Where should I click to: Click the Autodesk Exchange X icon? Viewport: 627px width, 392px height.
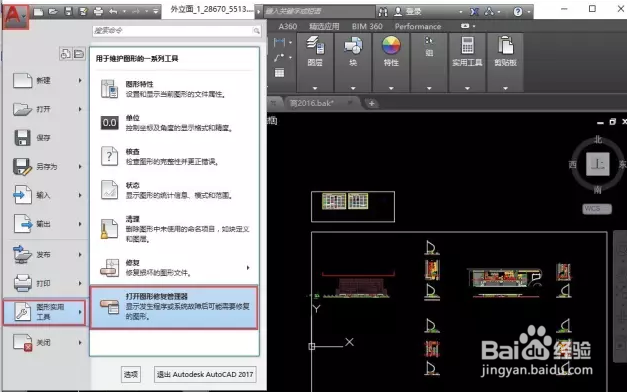474,12
